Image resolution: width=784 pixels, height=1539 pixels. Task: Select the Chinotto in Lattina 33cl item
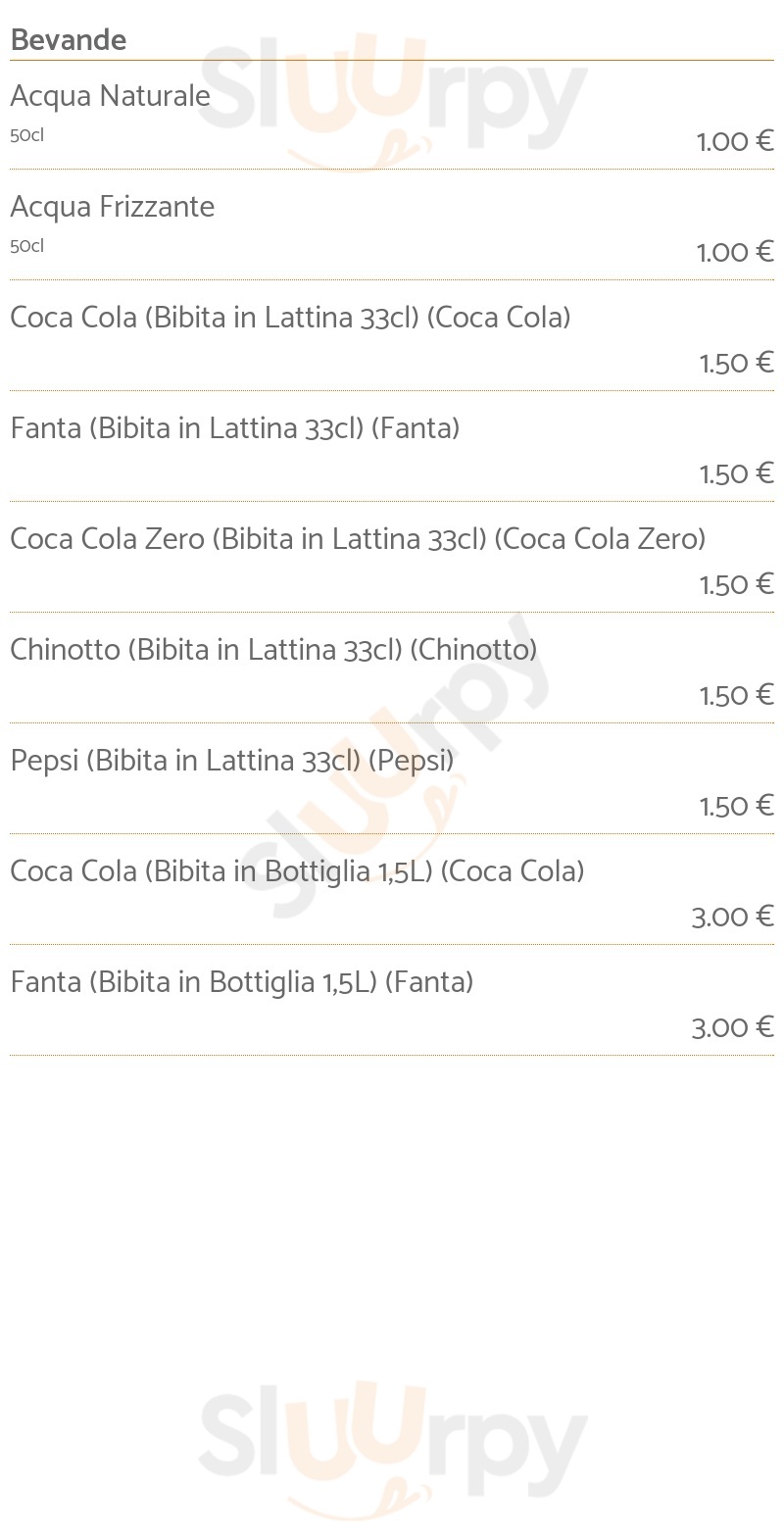[x=273, y=650]
